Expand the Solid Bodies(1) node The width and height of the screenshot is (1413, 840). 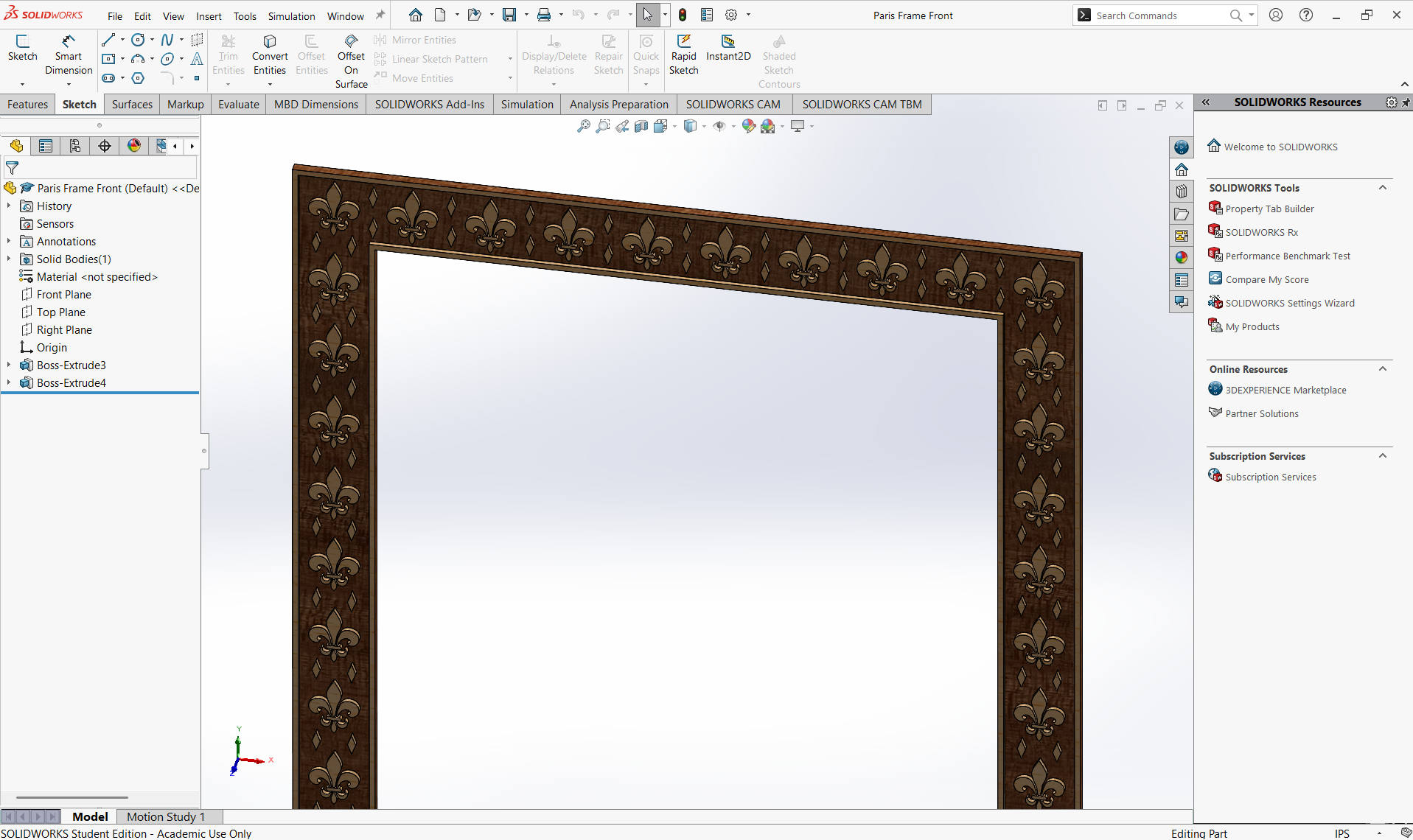click(9, 259)
